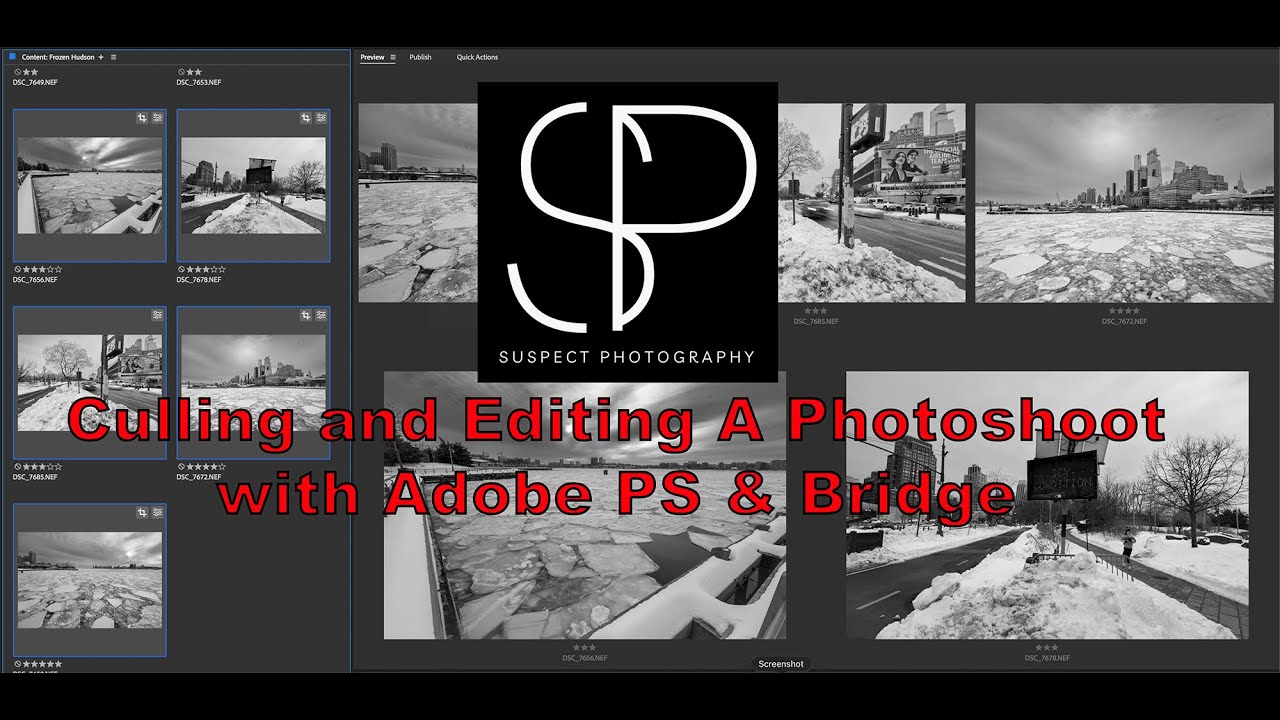Image resolution: width=1280 pixels, height=720 pixels.
Task: Click the settings badge on DSC_7672.NEF thumbnail
Action: 322,315
